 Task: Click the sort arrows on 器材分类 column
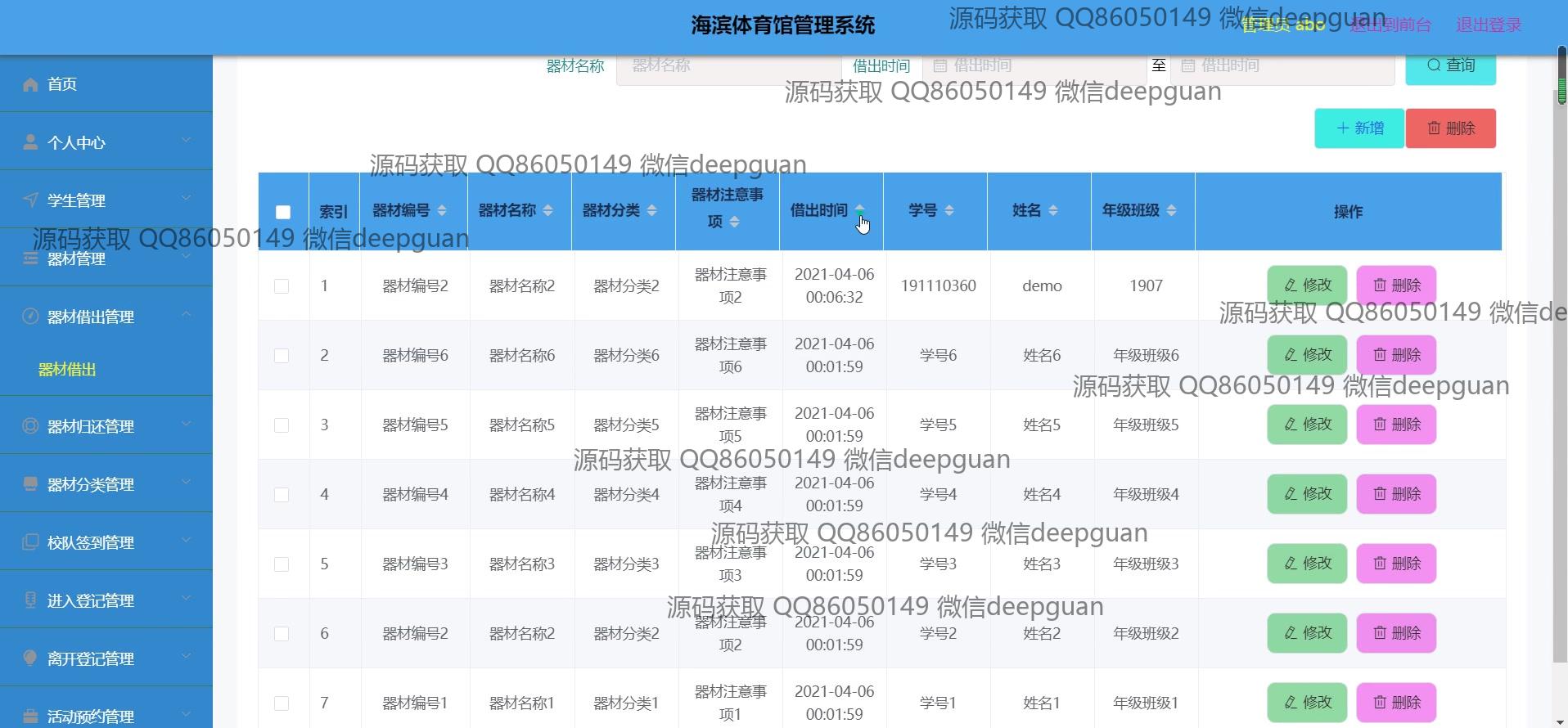click(651, 211)
